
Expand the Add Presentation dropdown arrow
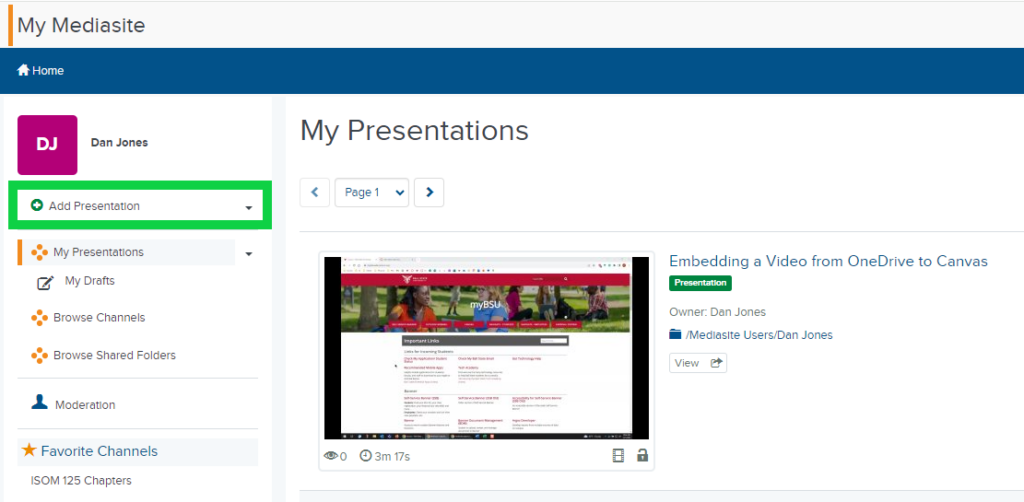(x=248, y=208)
